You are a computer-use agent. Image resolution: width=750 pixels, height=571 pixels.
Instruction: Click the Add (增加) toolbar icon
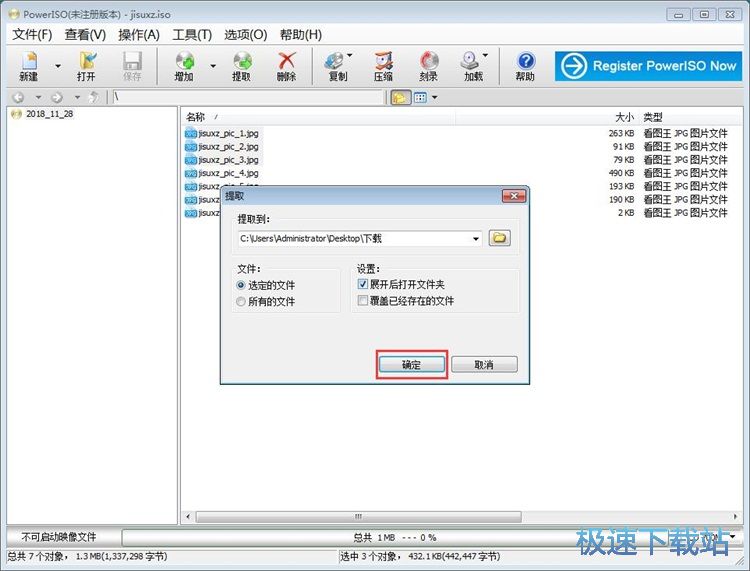185,66
